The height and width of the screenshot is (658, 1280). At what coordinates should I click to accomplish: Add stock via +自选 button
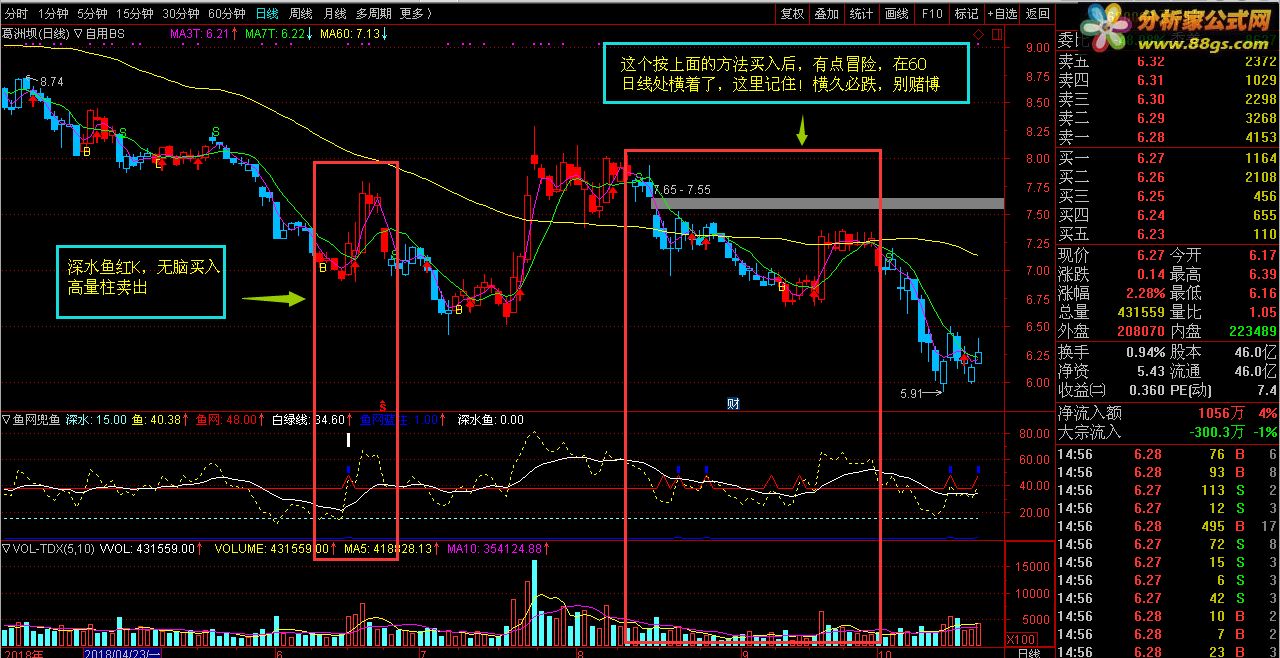[1002, 14]
